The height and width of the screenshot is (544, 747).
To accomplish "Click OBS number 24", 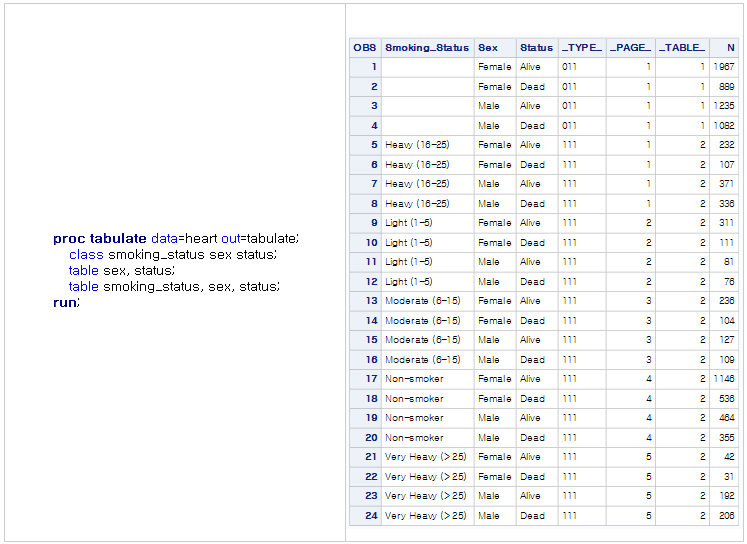I will pyautogui.click(x=372, y=516).
